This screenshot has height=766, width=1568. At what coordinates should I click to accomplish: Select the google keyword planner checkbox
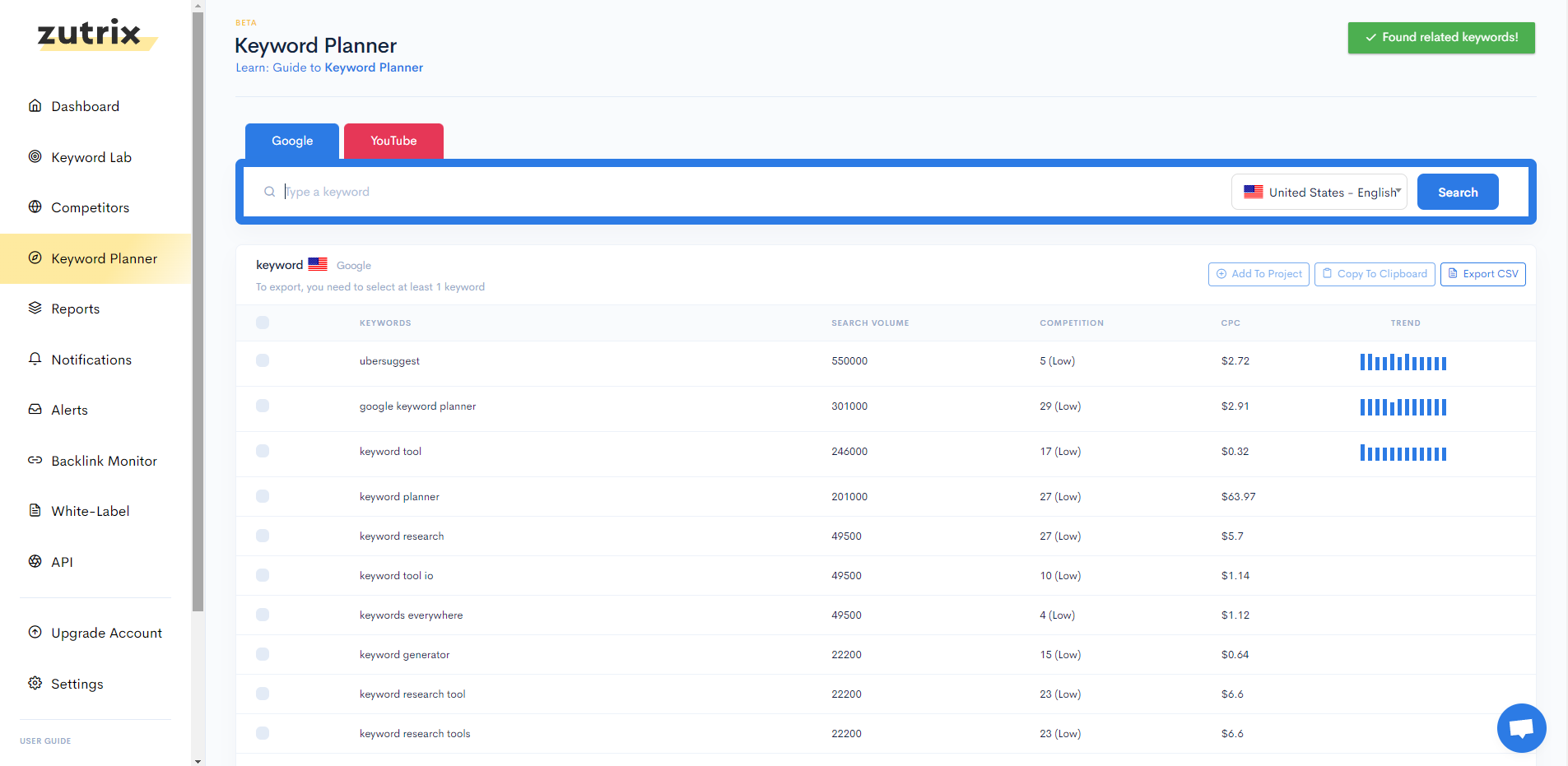click(x=263, y=406)
